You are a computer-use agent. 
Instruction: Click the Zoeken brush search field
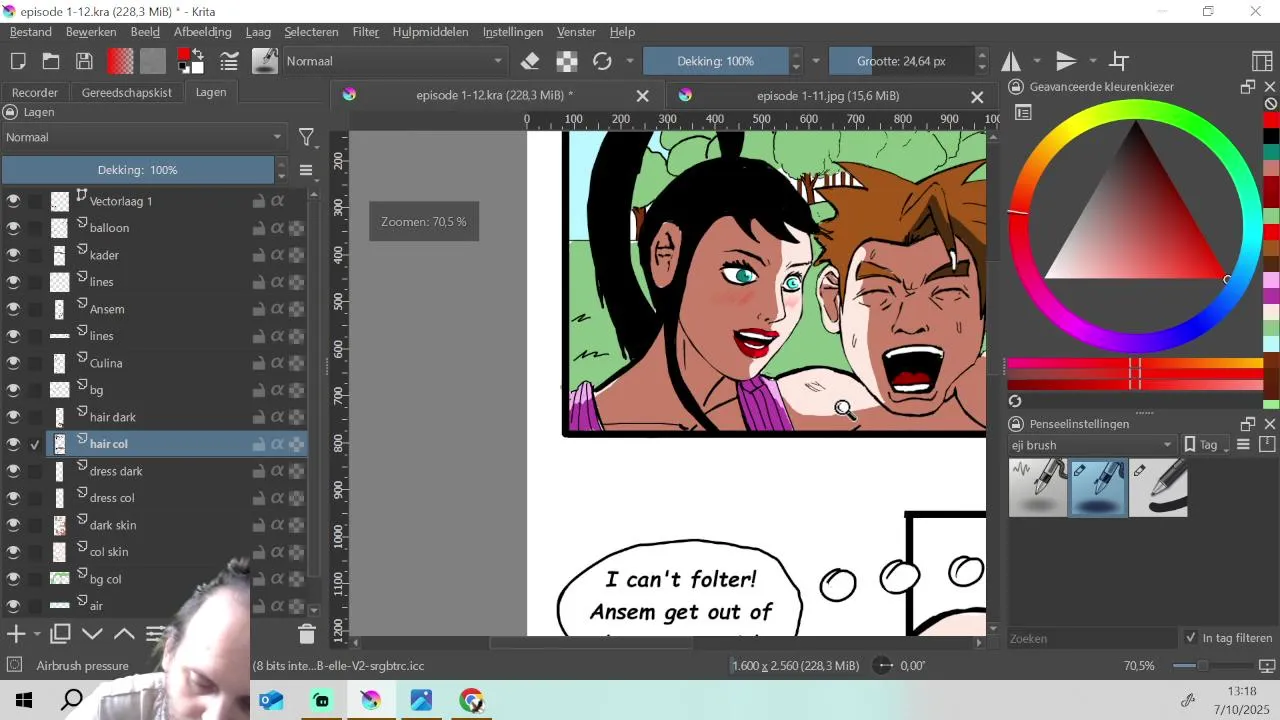[1092, 638]
